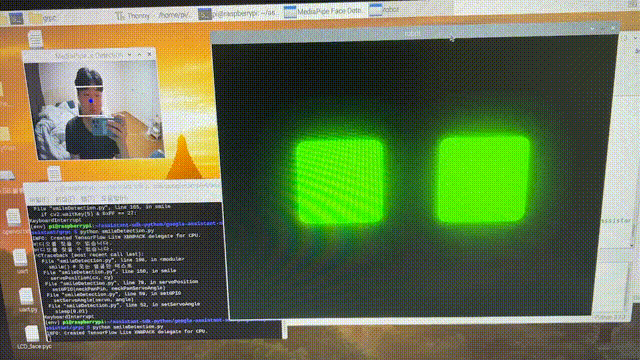Maximize the MediaPipe Face Detection window
The width and height of the screenshot is (640, 360).
[139, 54]
